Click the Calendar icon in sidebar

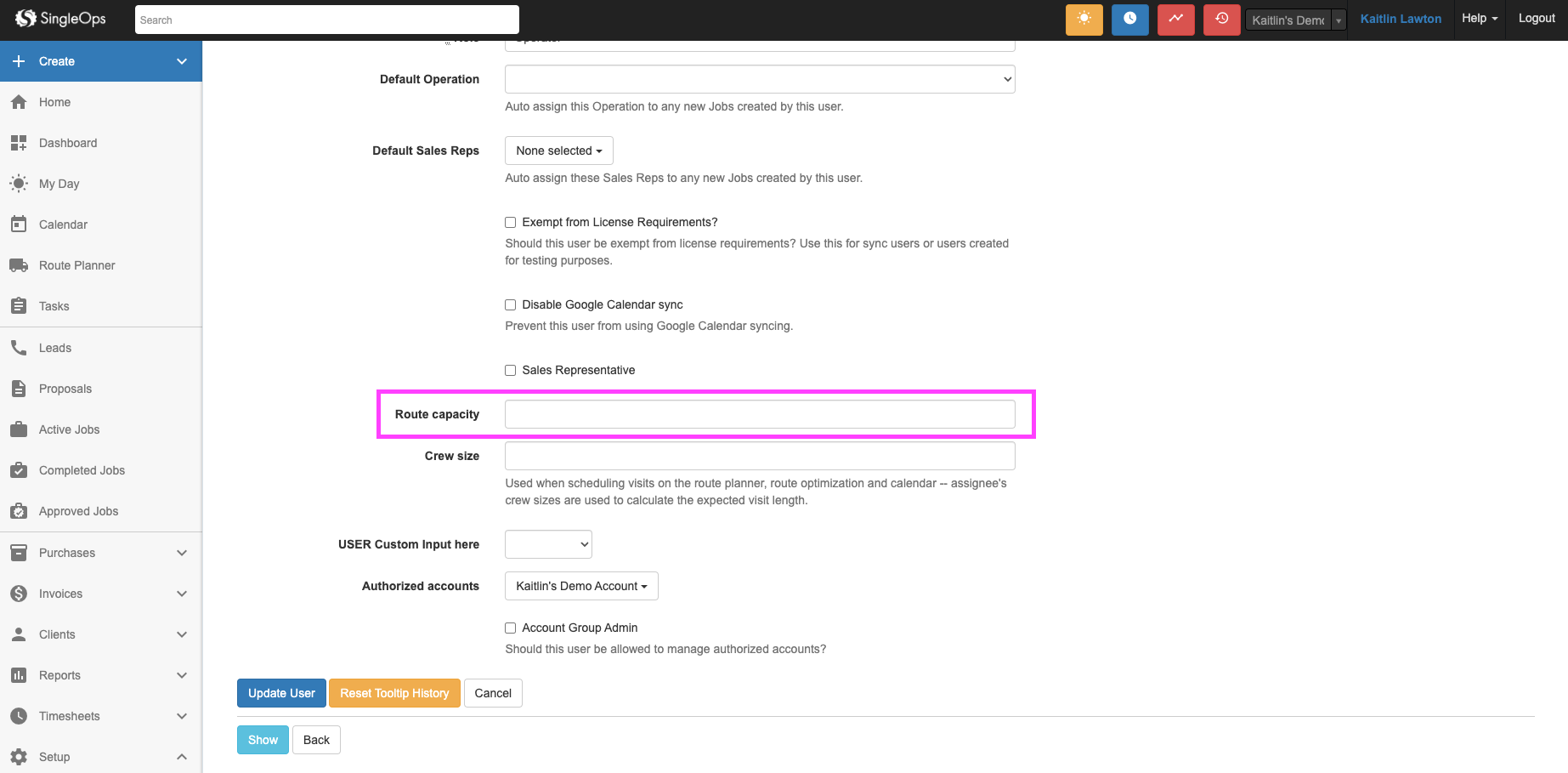19,225
